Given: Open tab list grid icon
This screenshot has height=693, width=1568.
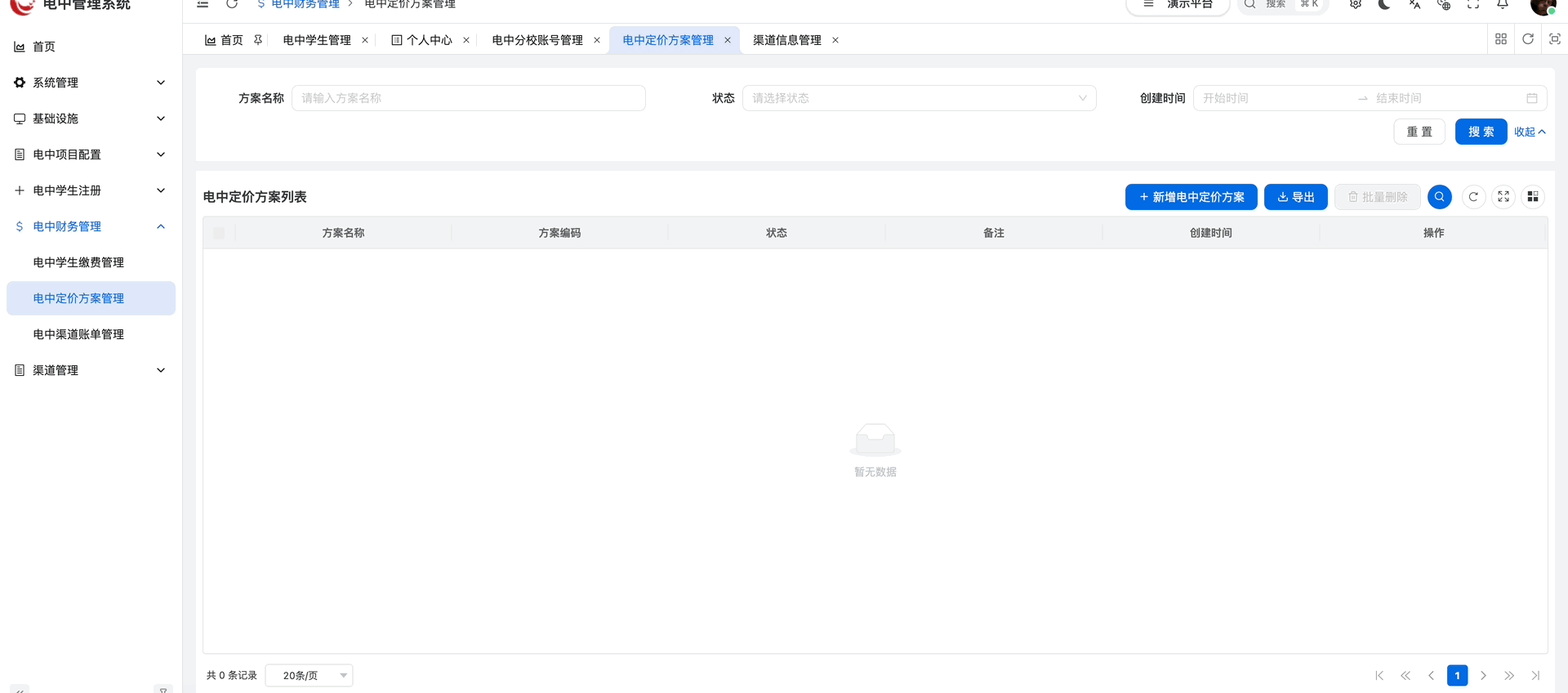Looking at the screenshot, I should [1501, 39].
